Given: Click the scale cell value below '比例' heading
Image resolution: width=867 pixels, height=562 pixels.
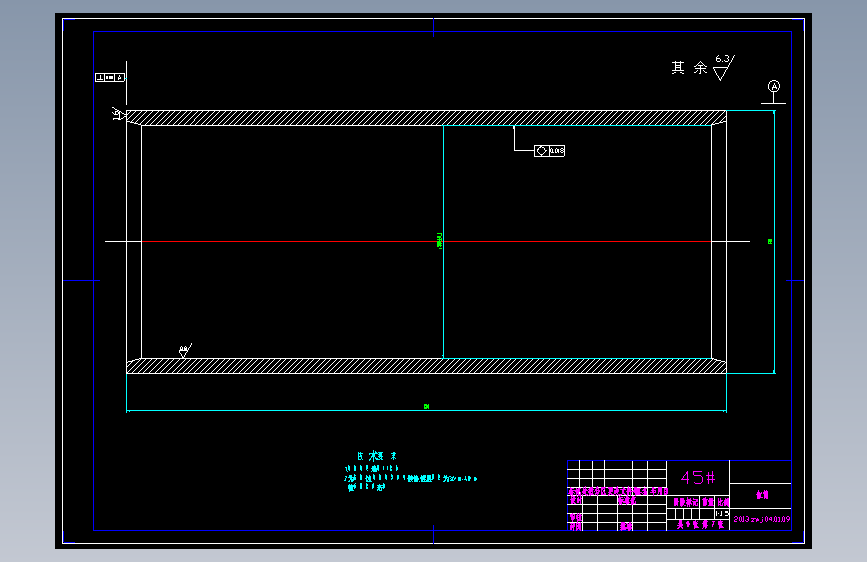Looking at the screenshot, I should pos(722,513).
